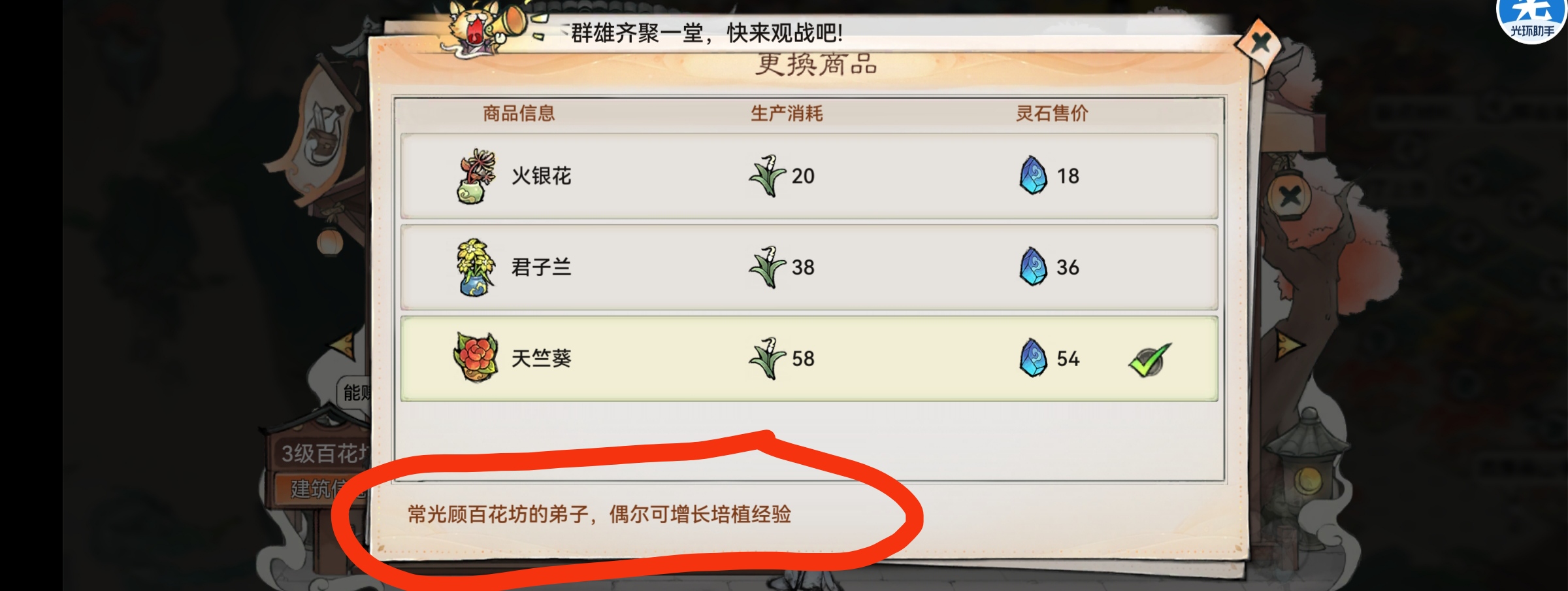Go to previous building with left arrow
The image size is (1568, 591).
tap(342, 345)
